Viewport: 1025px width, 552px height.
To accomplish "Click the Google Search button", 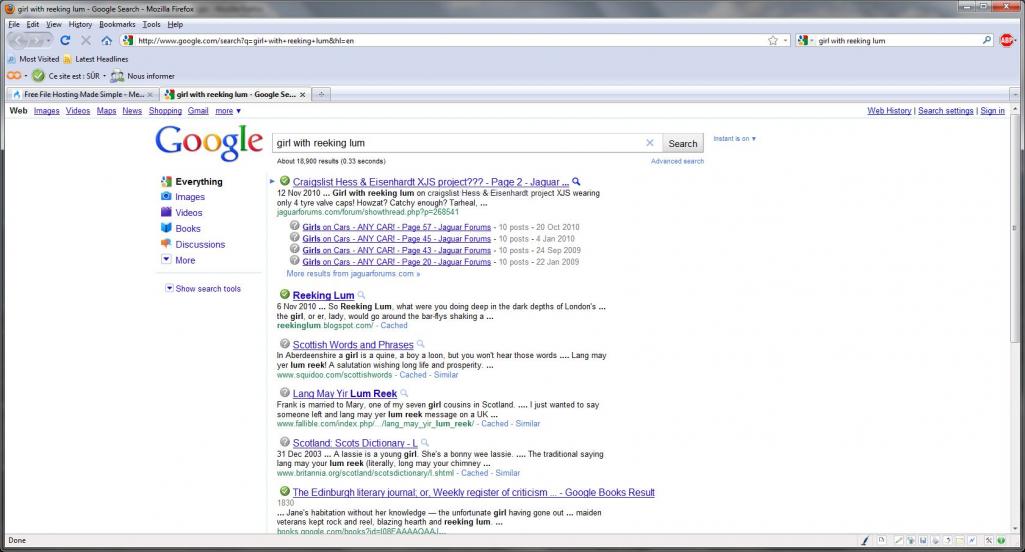I will pos(682,143).
